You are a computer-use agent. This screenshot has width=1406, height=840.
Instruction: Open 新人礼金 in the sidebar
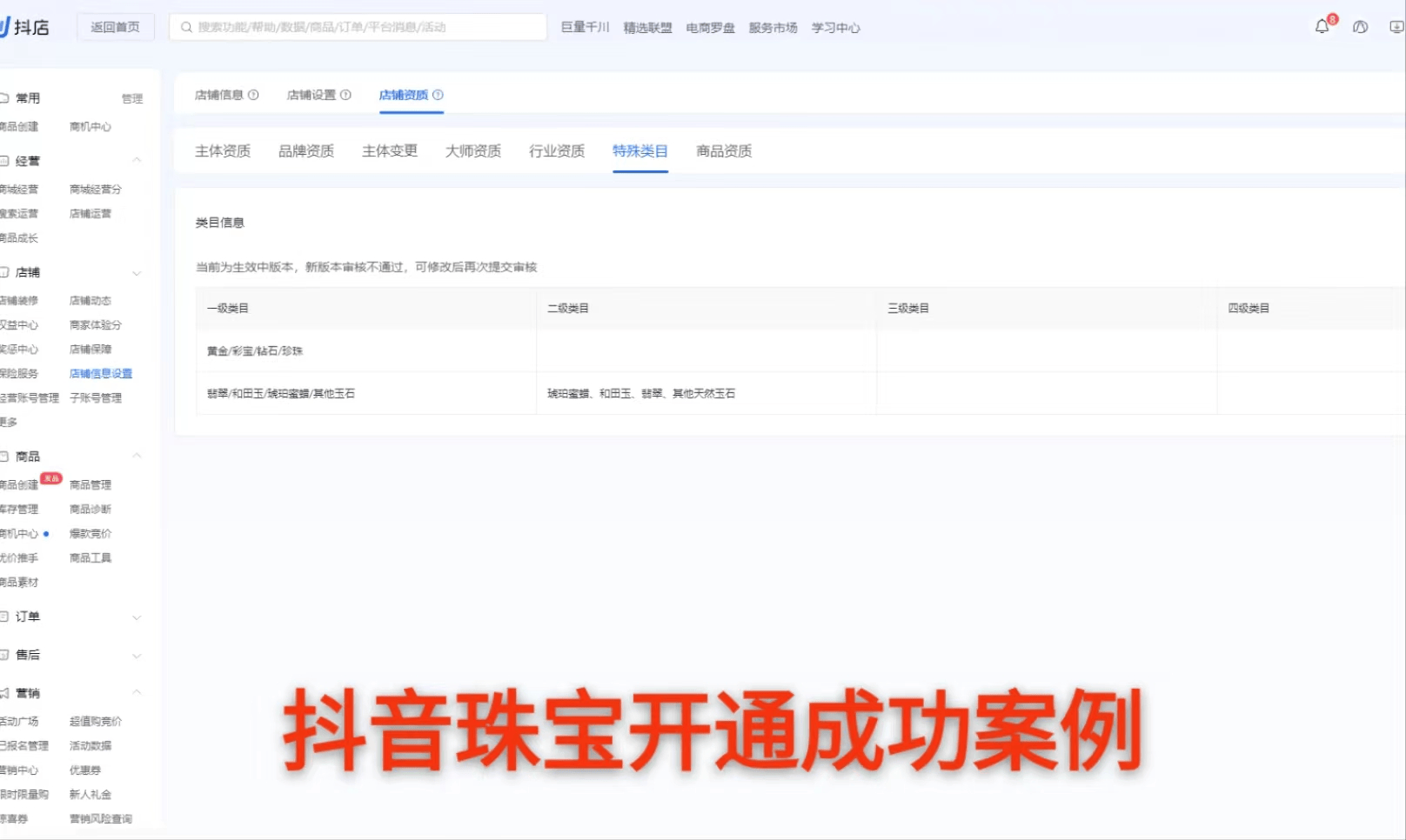coord(90,794)
